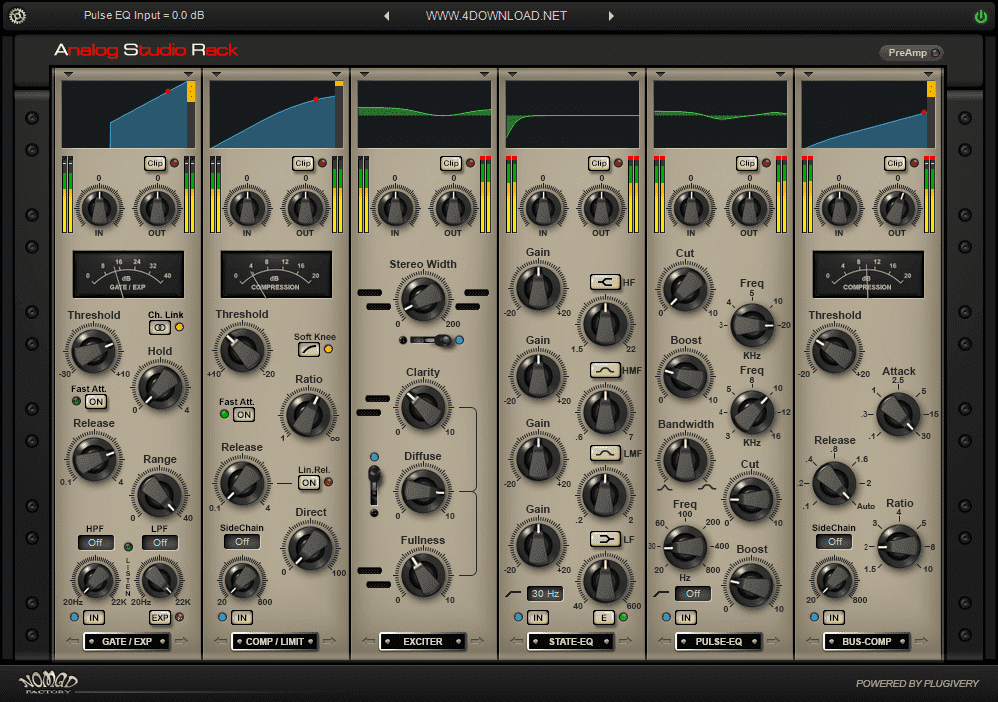Viewport: 998px width, 702px height.
Task: Go to the previous preset arrow
Action: coord(386,16)
